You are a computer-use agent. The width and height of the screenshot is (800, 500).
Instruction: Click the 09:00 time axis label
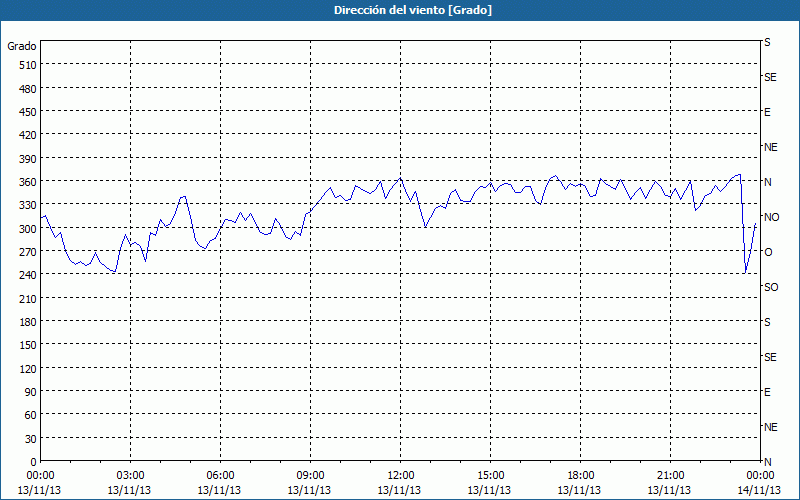[310, 476]
